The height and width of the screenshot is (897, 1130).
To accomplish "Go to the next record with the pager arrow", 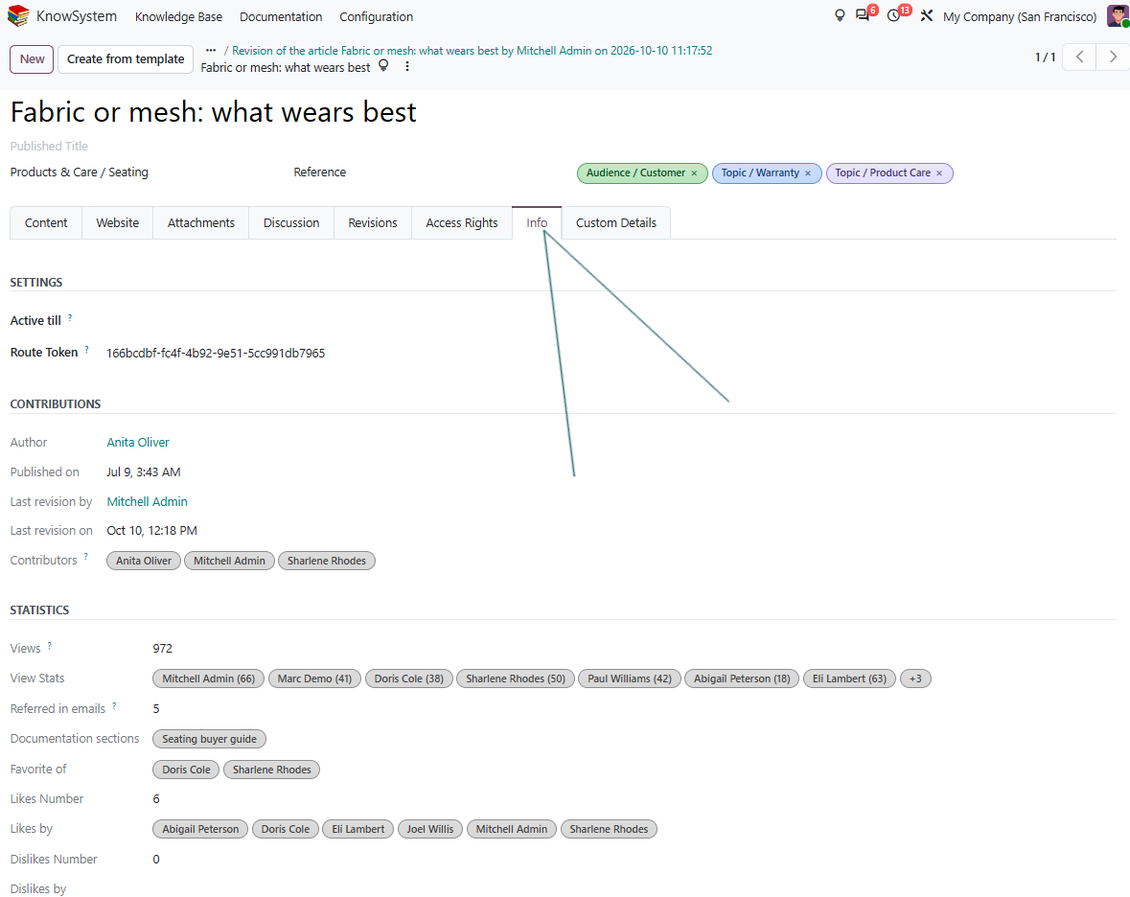I will click(x=1113, y=57).
